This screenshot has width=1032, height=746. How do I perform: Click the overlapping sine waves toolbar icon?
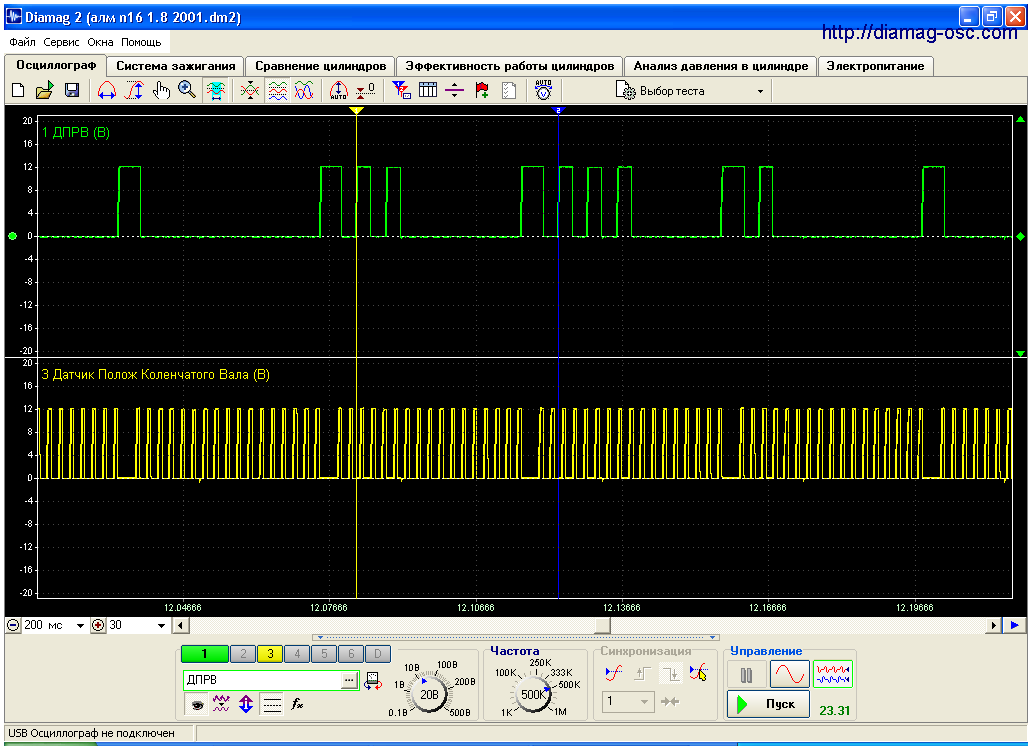pos(304,91)
